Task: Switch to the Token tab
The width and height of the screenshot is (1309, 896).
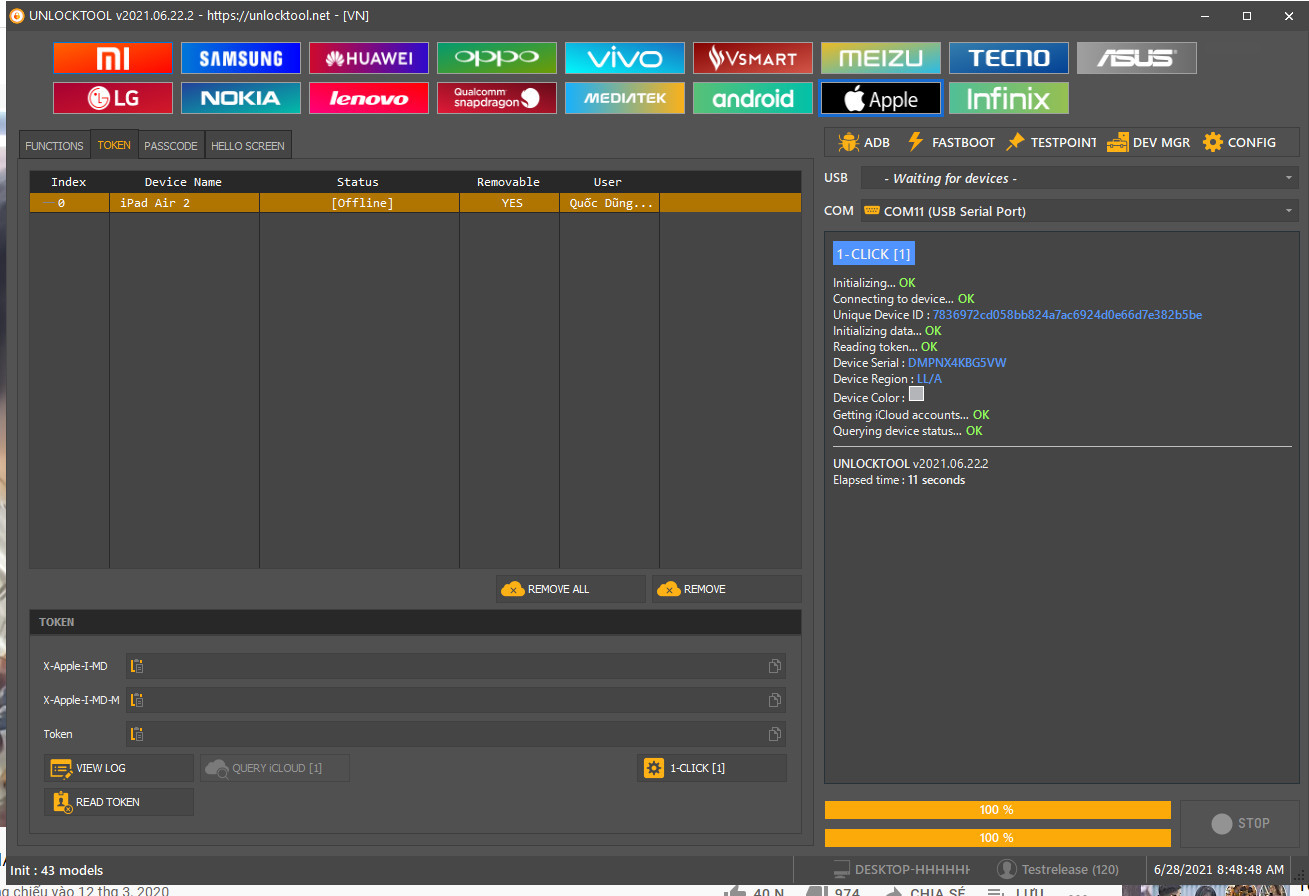Action: [x=114, y=145]
